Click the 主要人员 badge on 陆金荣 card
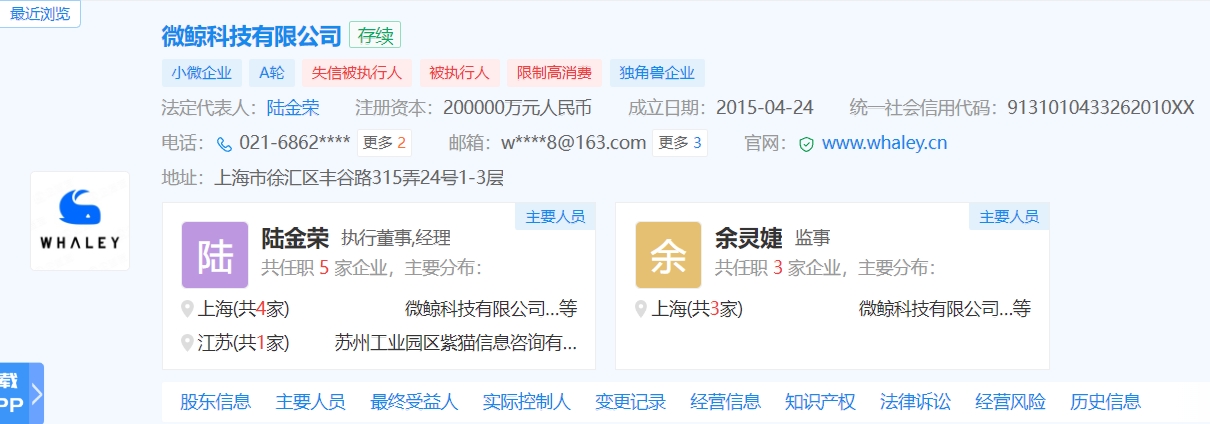 pos(555,216)
